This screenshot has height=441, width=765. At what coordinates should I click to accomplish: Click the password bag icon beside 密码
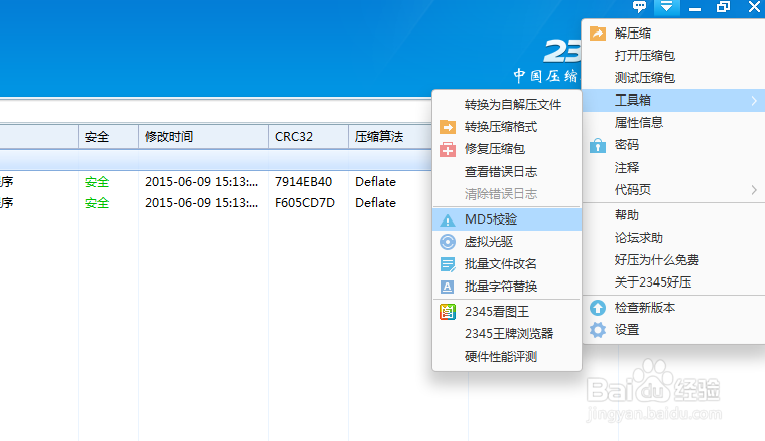point(598,145)
